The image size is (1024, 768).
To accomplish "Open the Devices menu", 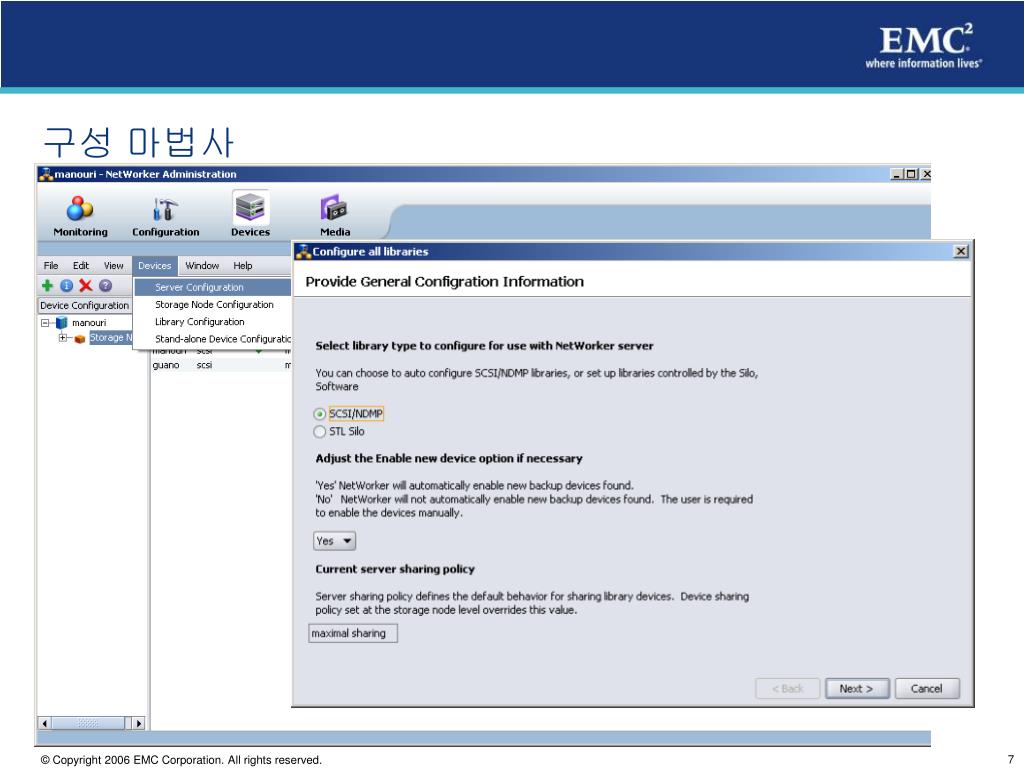I will coord(155,266).
